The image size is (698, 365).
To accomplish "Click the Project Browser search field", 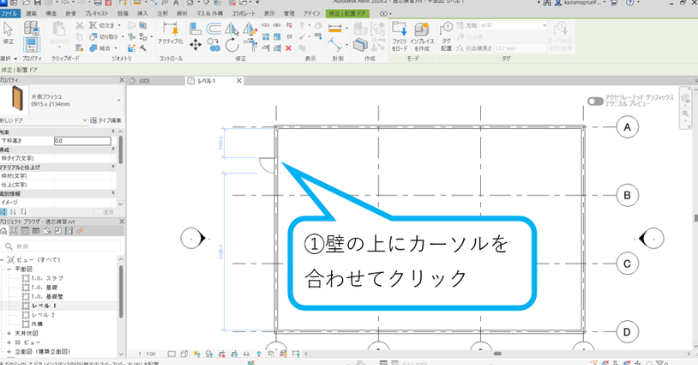I will [x=61, y=246].
